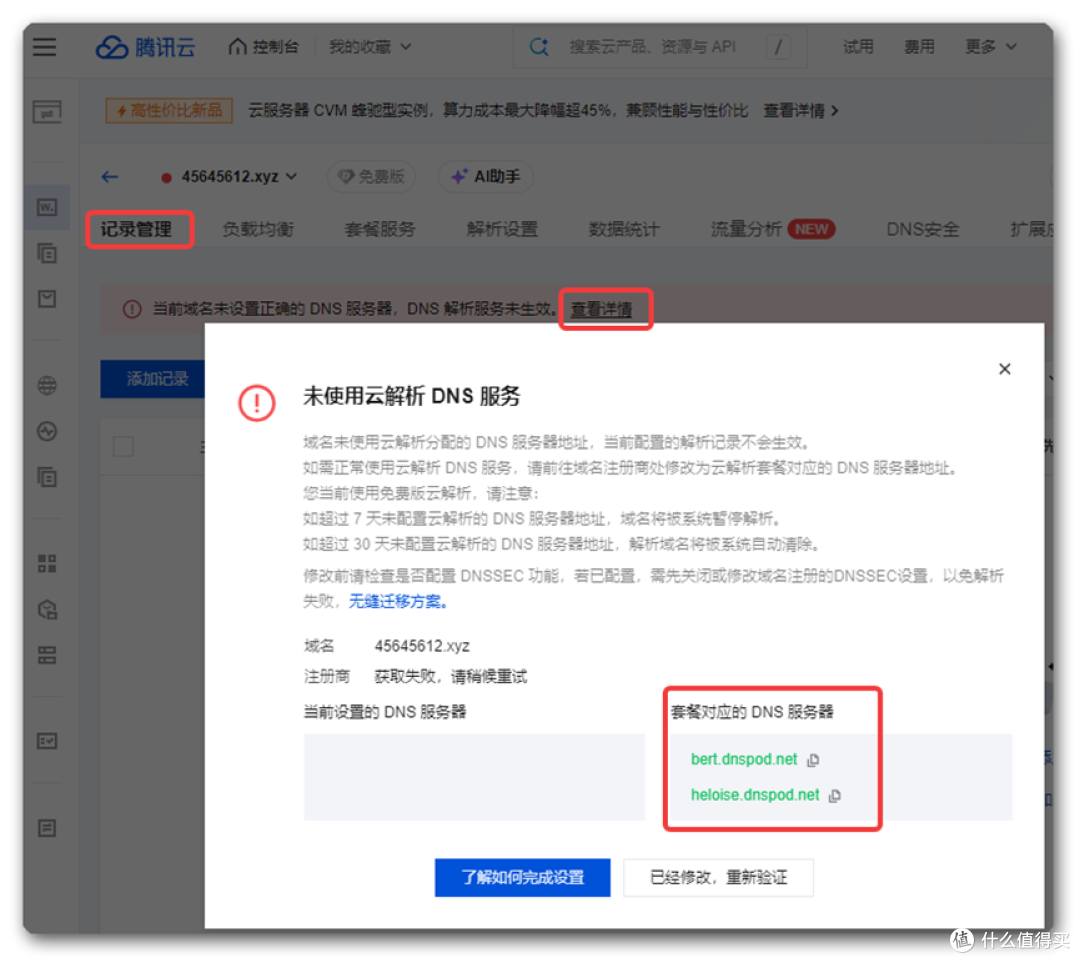Click the sidebar checklist icon
Image resolution: width=1080 pixels, height=963 pixels.
(47, 741)
